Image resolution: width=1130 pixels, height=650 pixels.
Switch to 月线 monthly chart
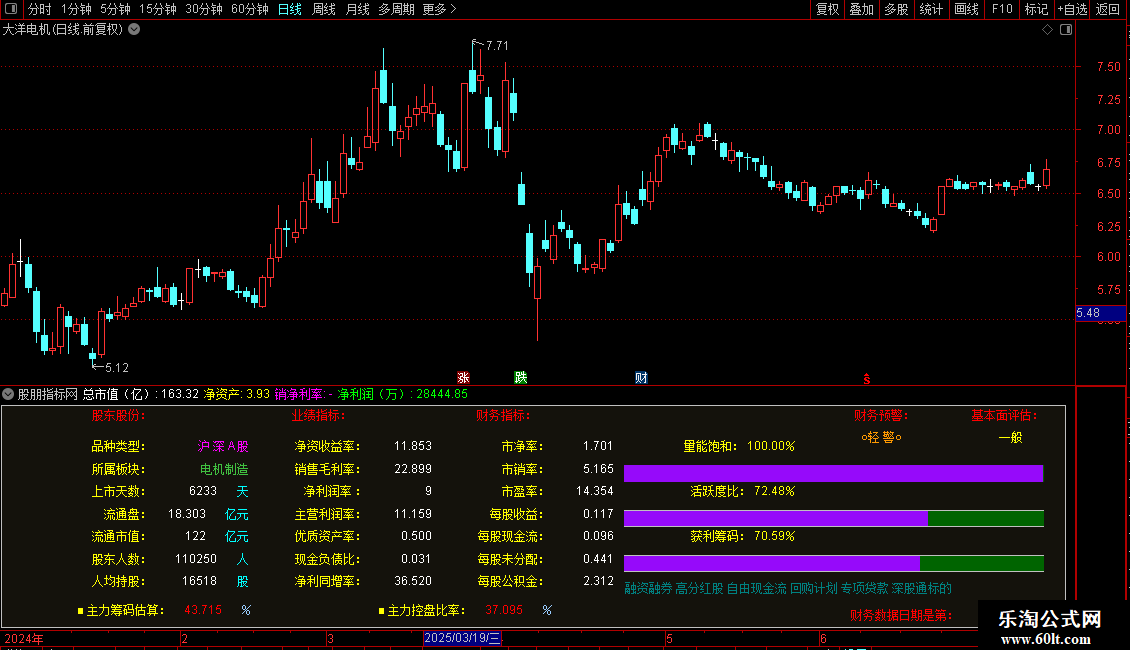357,9
